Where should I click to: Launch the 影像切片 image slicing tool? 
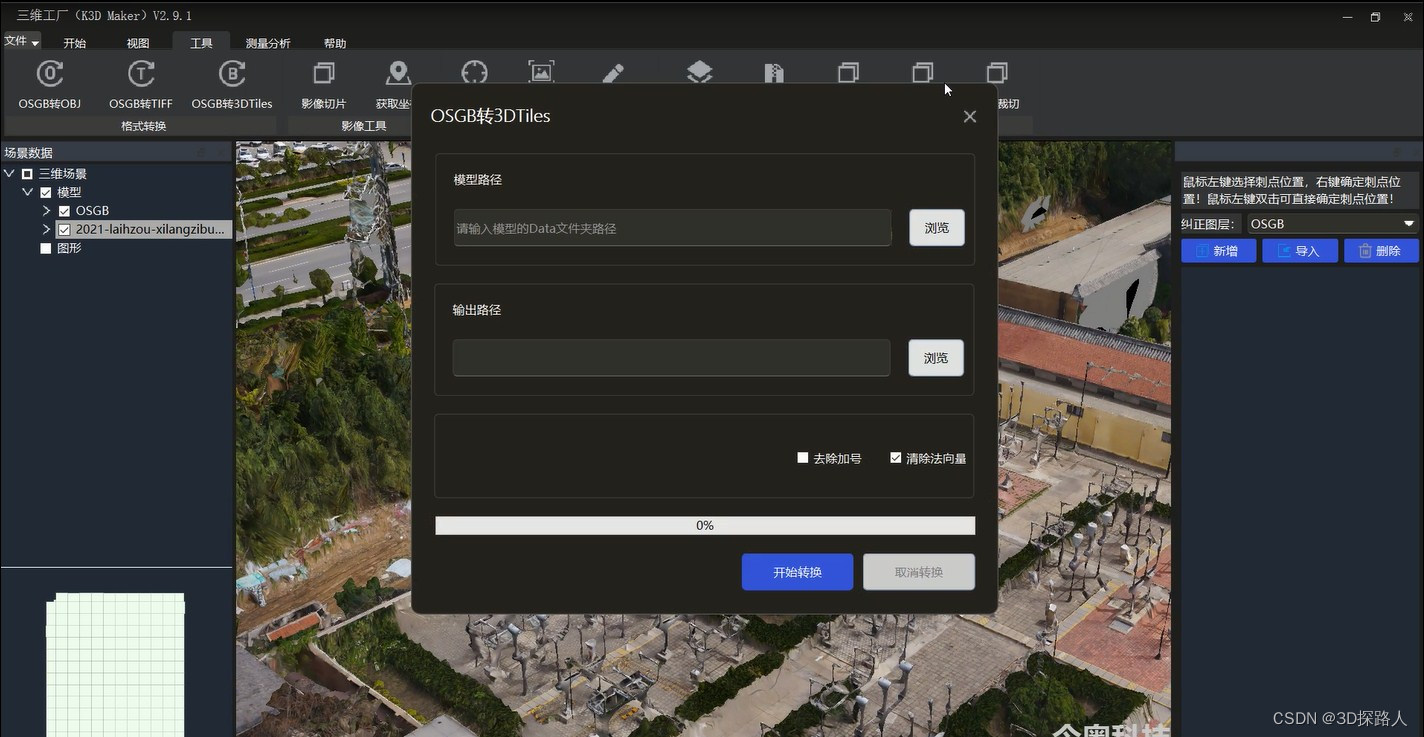[x=324, y=84]
